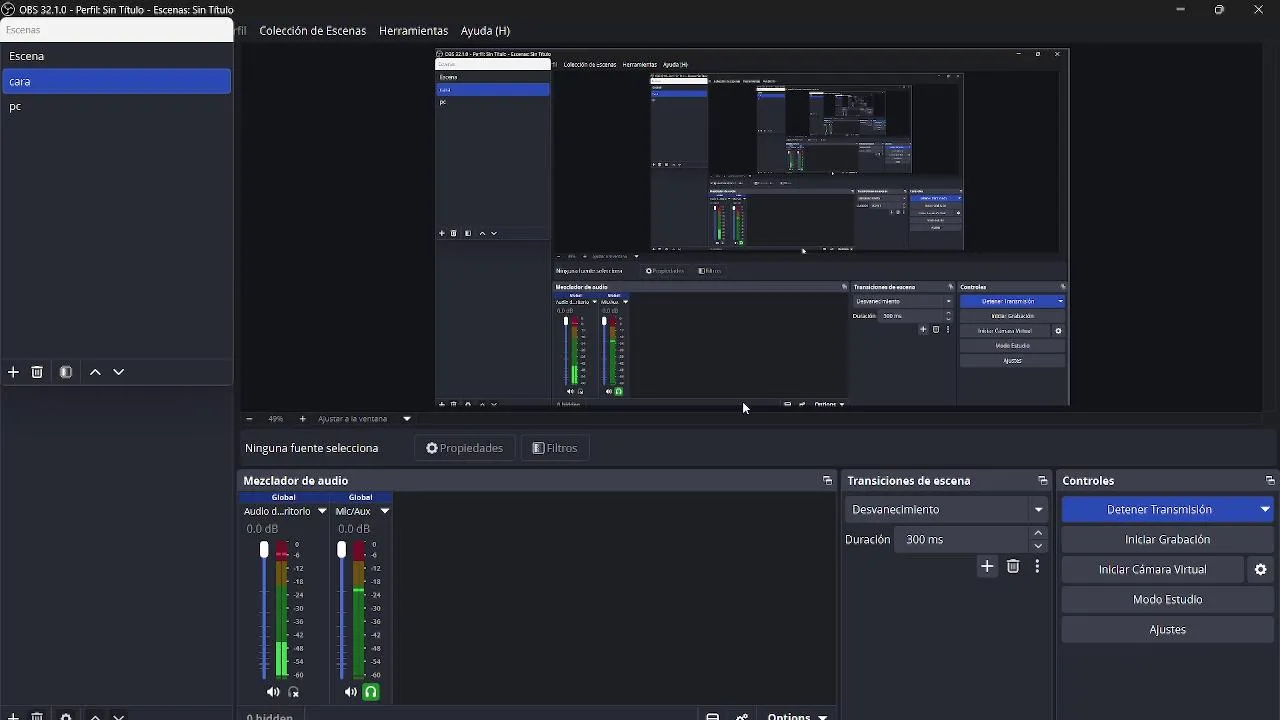Move selected scene up
This screenshot has width=1280, height=720.
pos(95,372)
